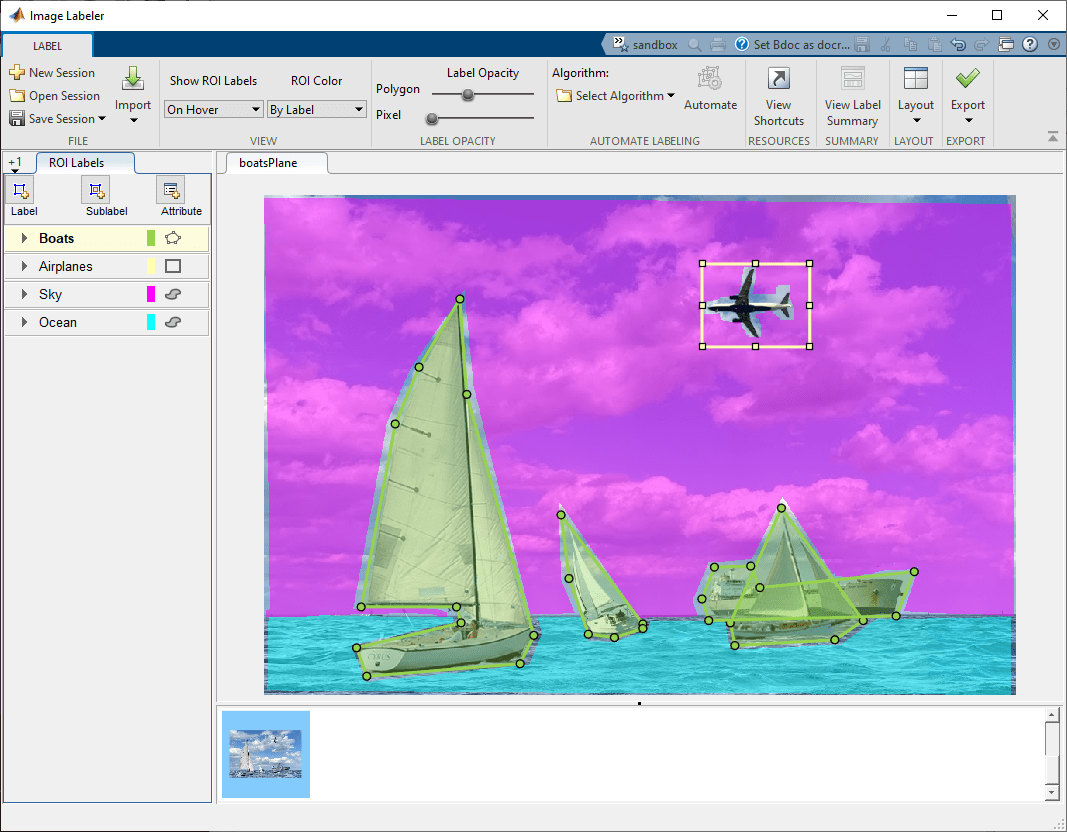Image resolution: width=1067 pixels, height=832 pixels.
Task: Click the New Session icon
Action: (17, 73)
